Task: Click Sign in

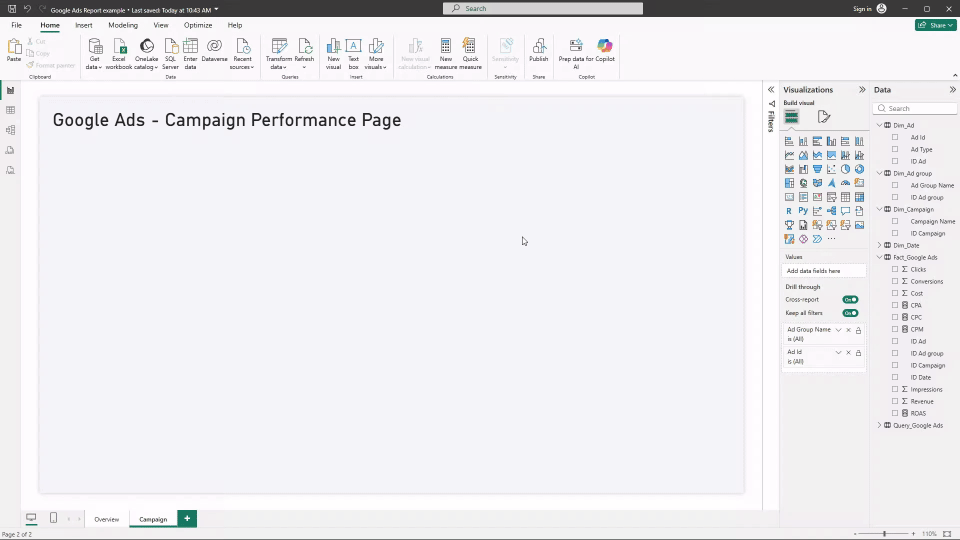Action: [x=862, y=9]
